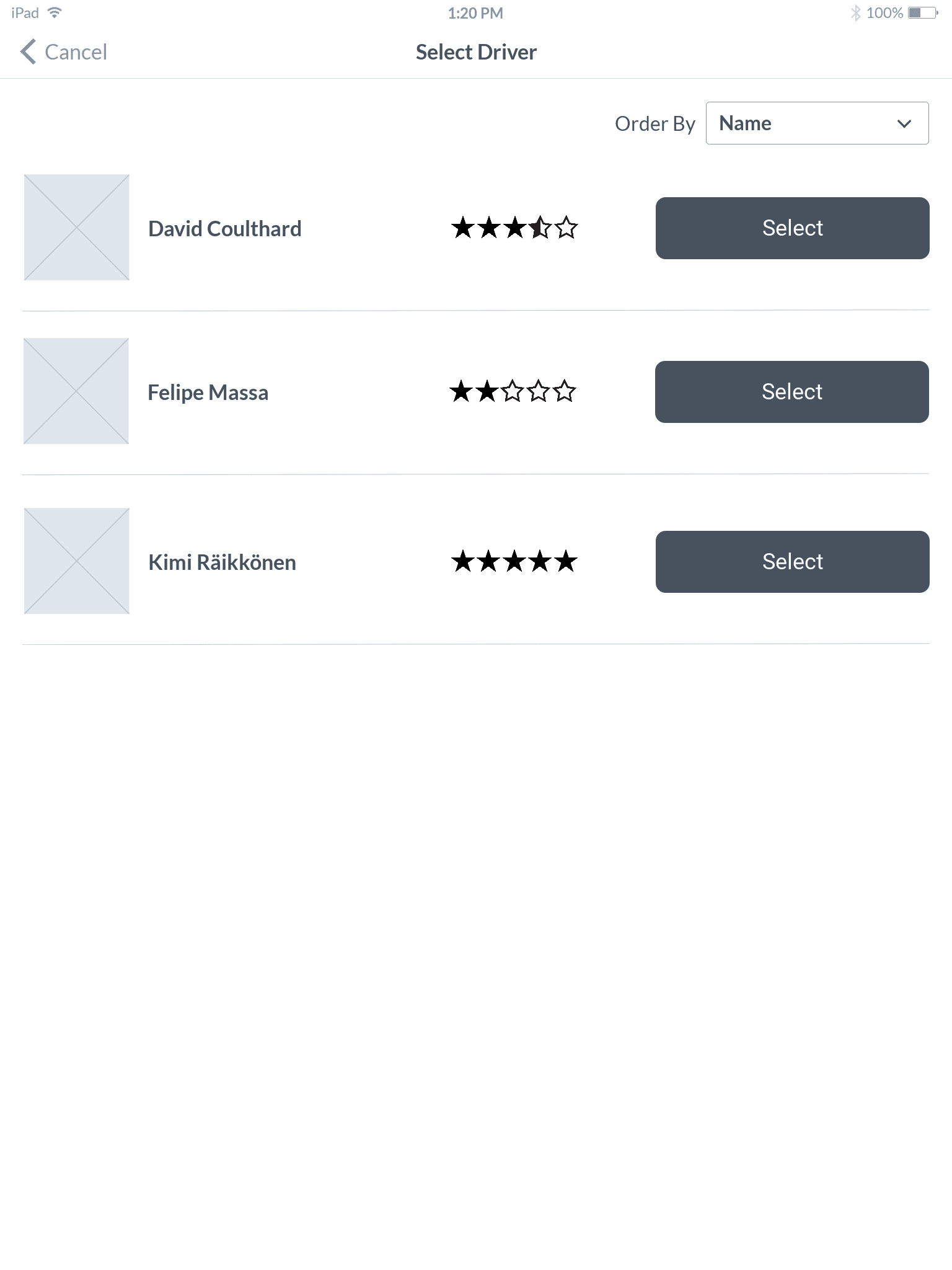Select driver Kimi Räikkönen
The width and height of the screenshot is (952, 1270).
(792, 562)
